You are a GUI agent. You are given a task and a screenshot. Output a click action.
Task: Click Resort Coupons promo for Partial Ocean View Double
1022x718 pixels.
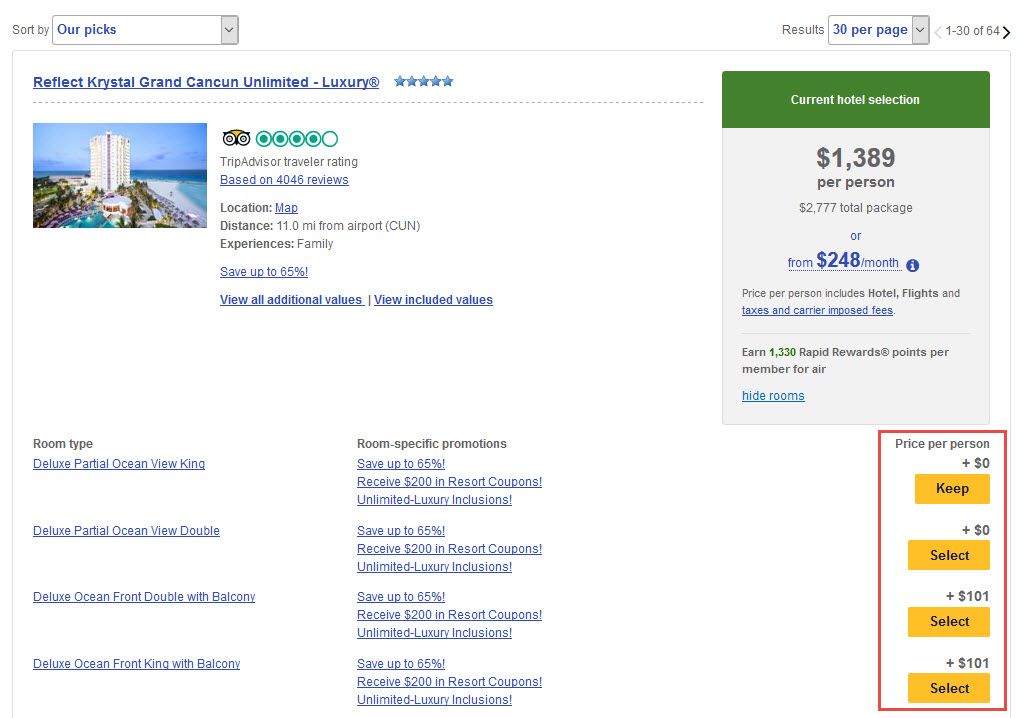tap(450, 549)
